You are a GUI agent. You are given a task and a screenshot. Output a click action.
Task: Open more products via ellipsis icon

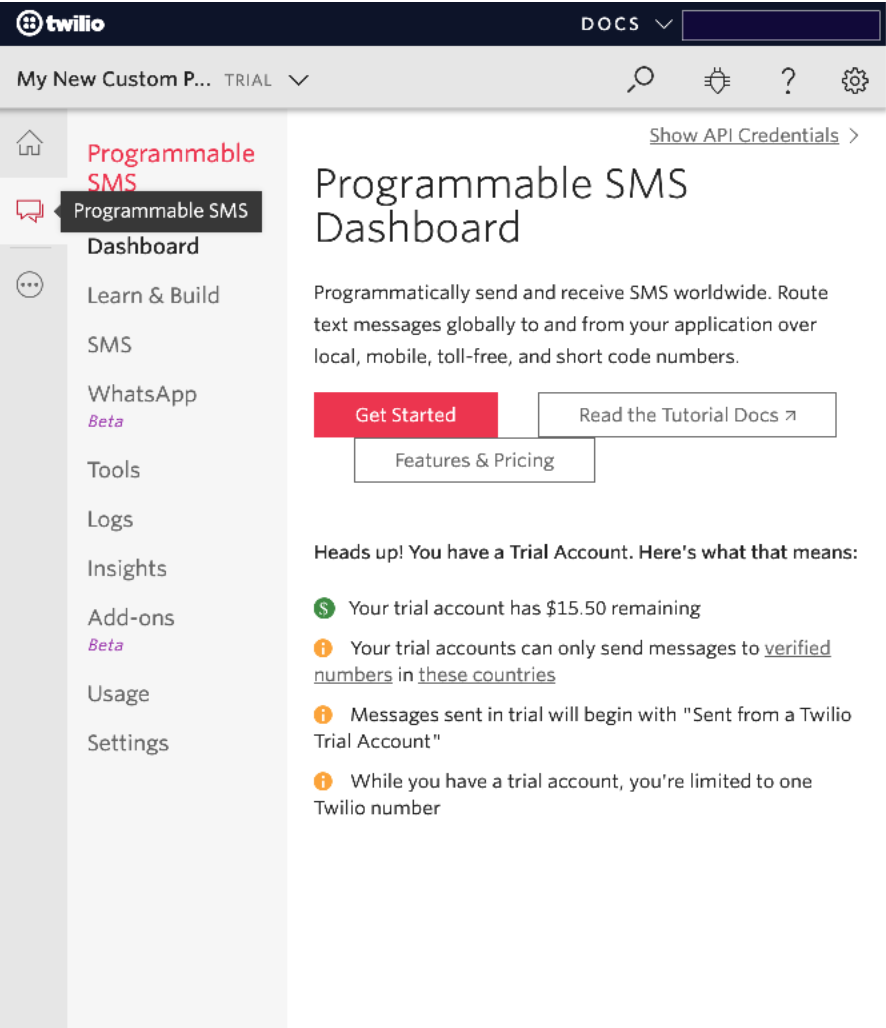[31, 284]
